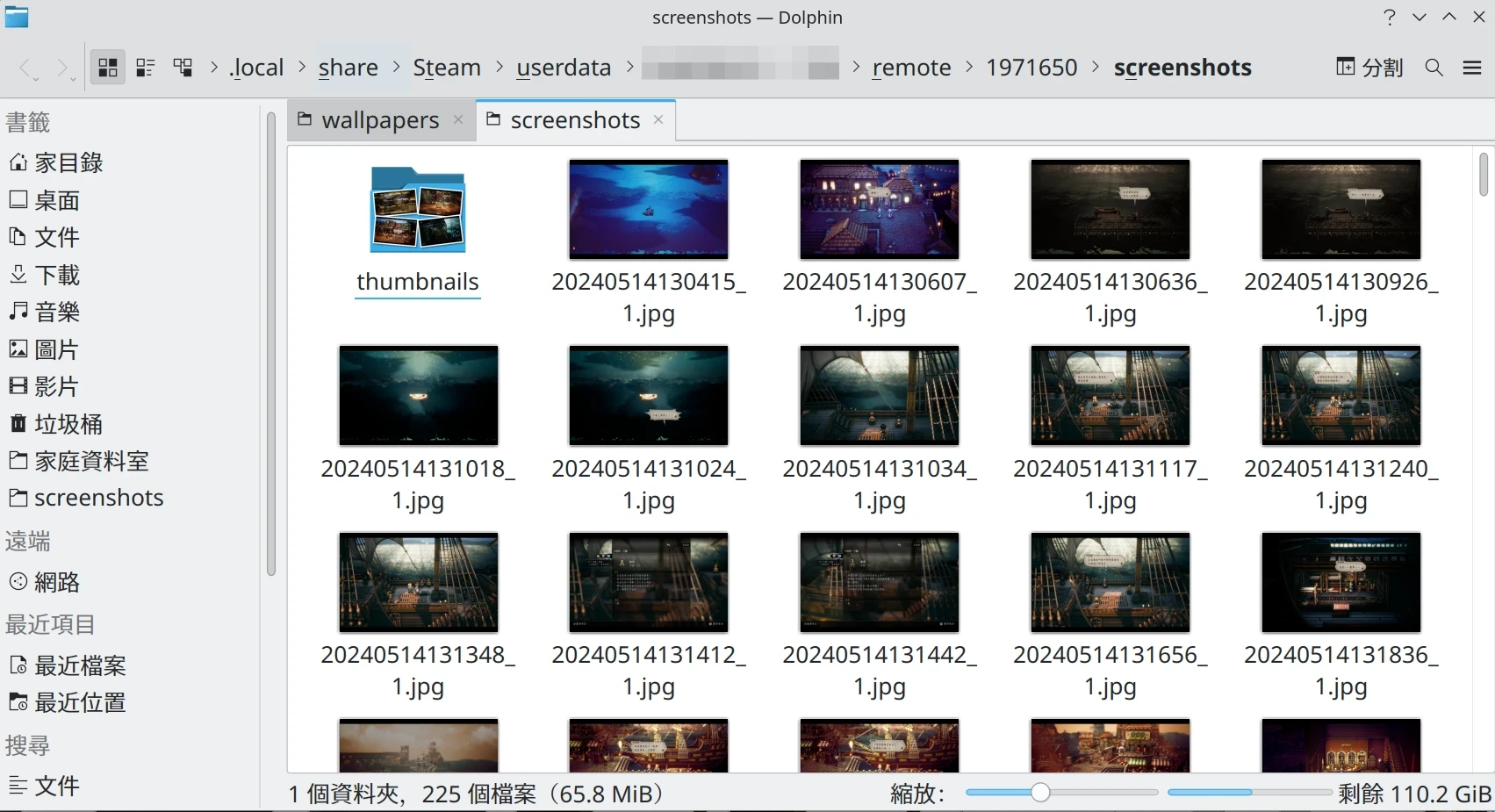Switch to details tree view mode

(183, 68)
